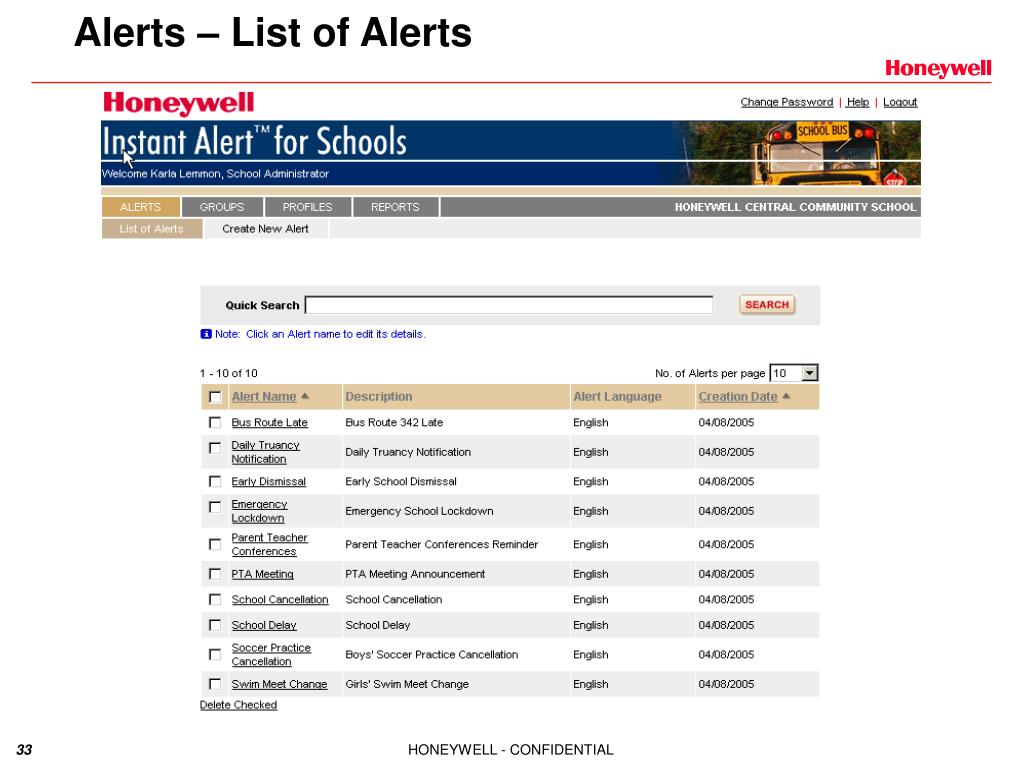
Task: Open the Early Dismissal alert
Action: point(268,481)
